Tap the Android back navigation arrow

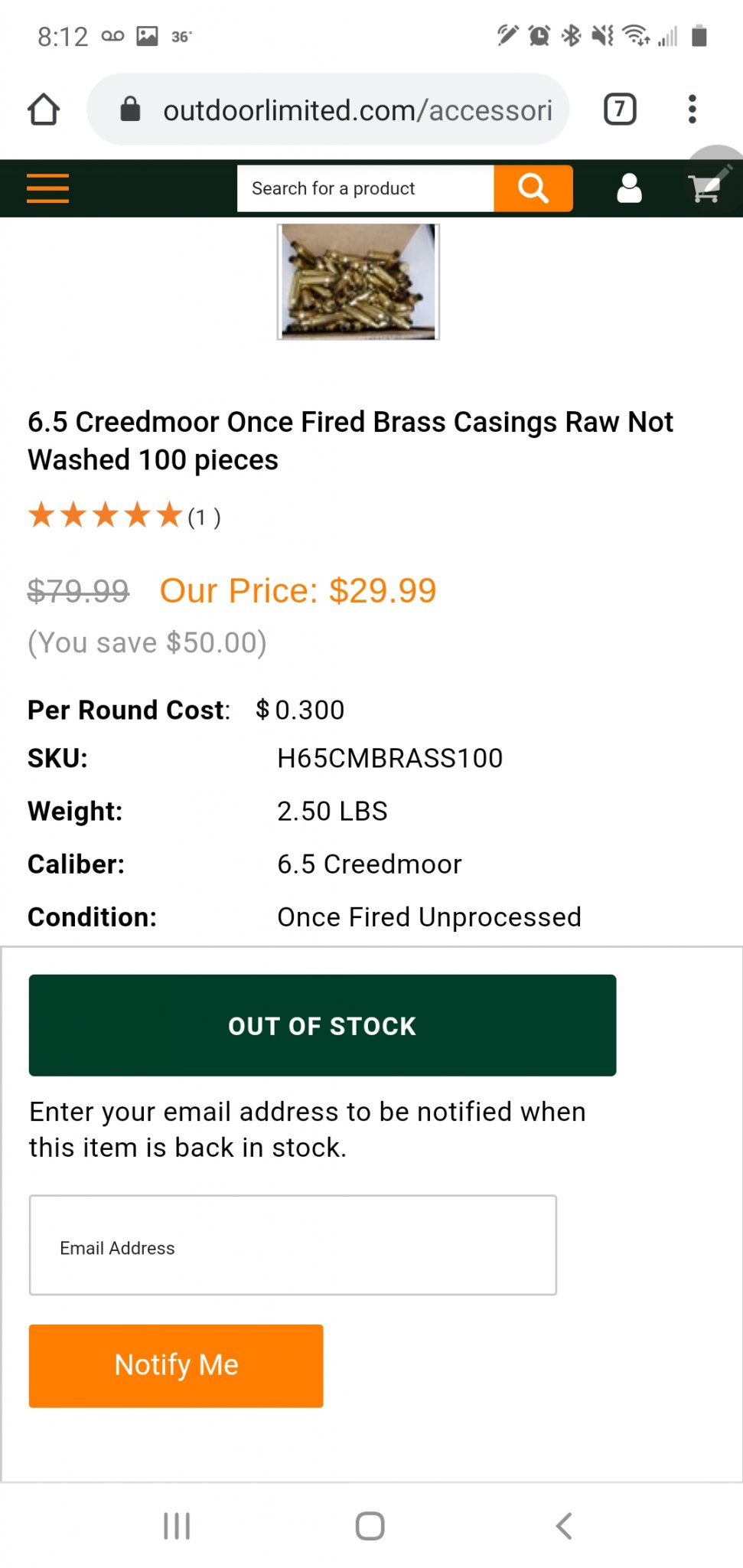coord(564,1526)
